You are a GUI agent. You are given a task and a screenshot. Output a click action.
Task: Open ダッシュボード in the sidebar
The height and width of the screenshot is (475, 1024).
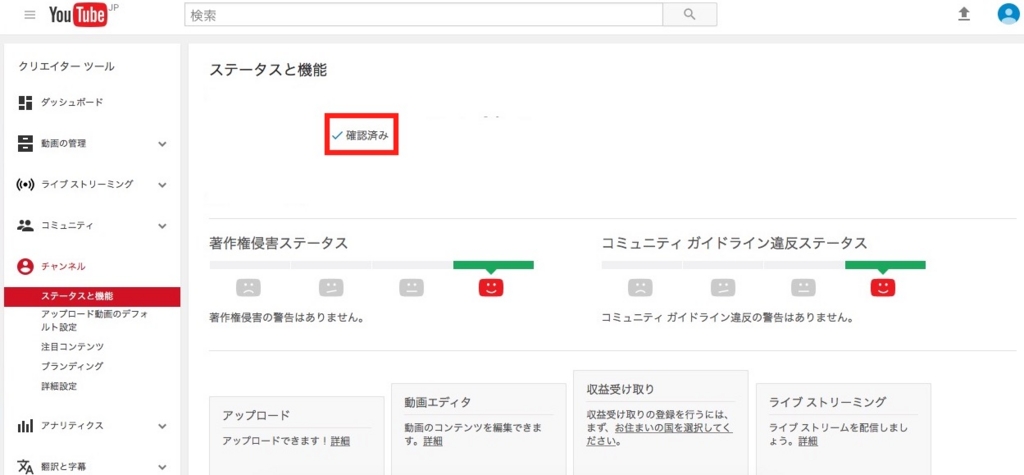[72, 103]
